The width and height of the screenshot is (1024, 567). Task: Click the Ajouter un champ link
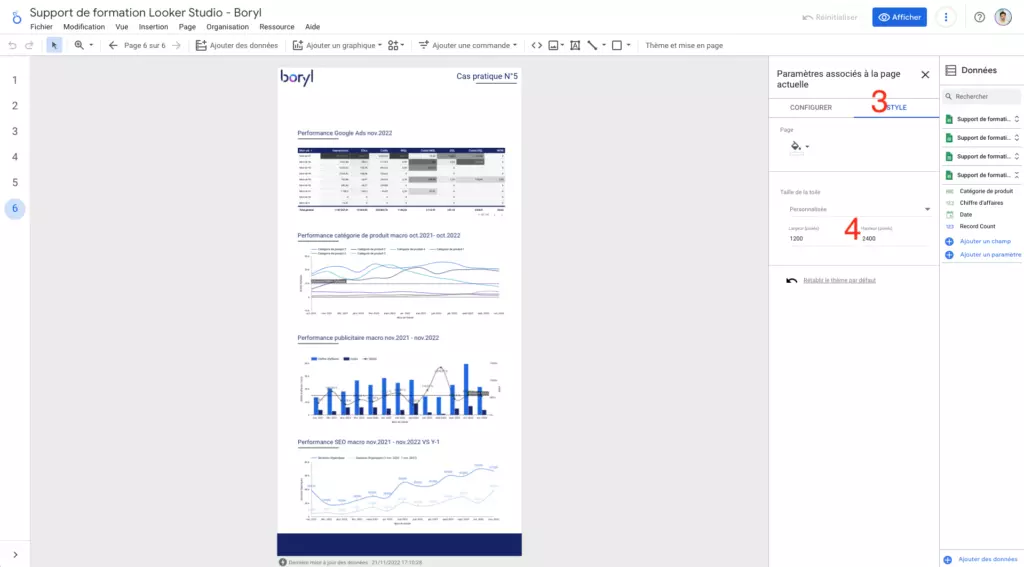pyautogui.click(x=985, y=242)
